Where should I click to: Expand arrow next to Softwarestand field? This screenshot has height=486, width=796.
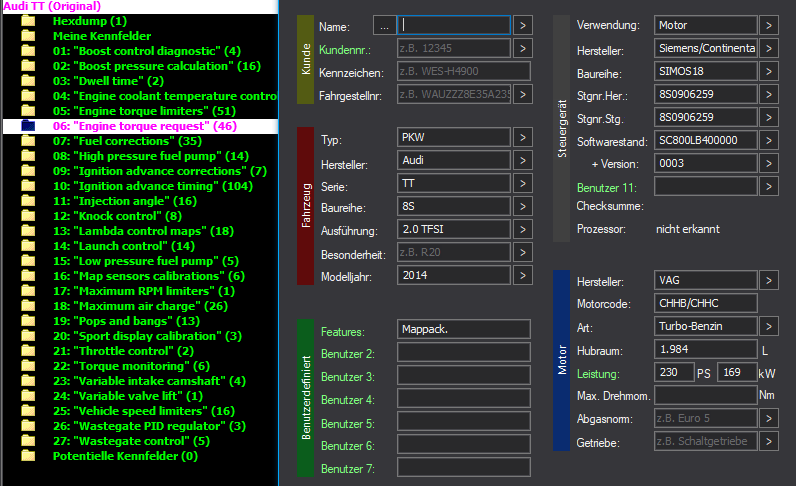point(769,141)
